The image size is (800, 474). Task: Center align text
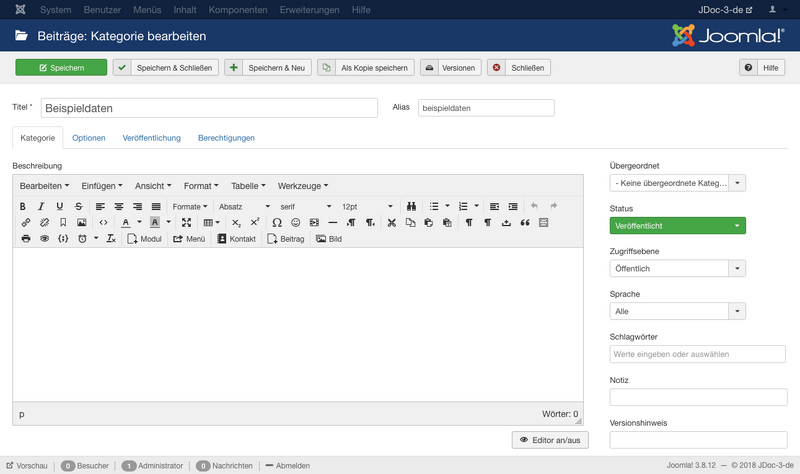point(119,206)
